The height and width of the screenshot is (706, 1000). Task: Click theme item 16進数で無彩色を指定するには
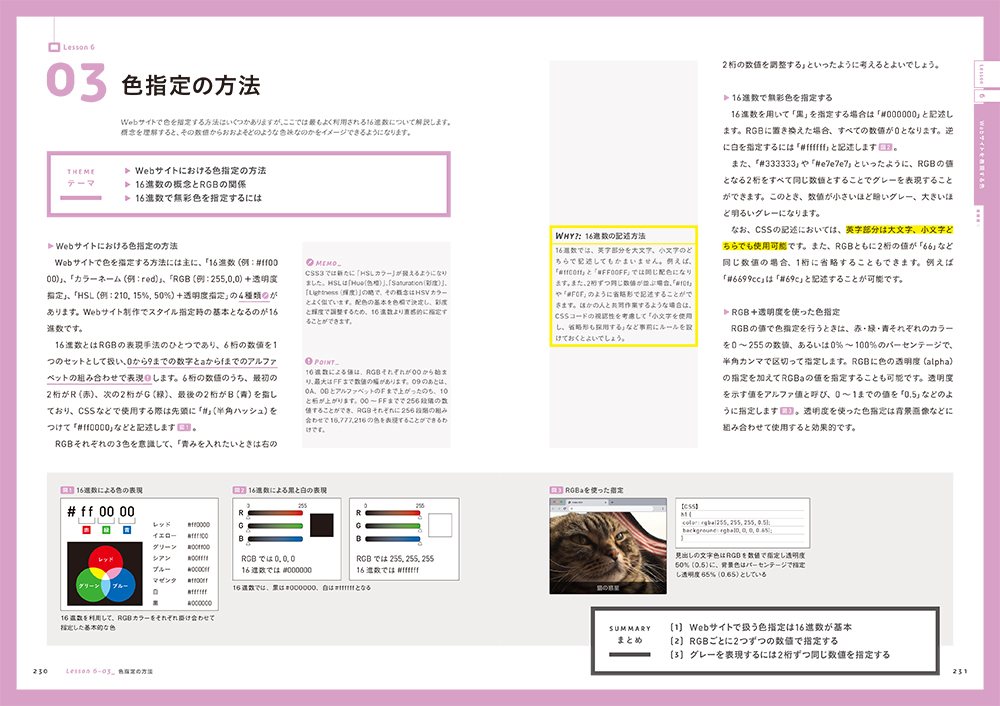(x=198, y=198)
